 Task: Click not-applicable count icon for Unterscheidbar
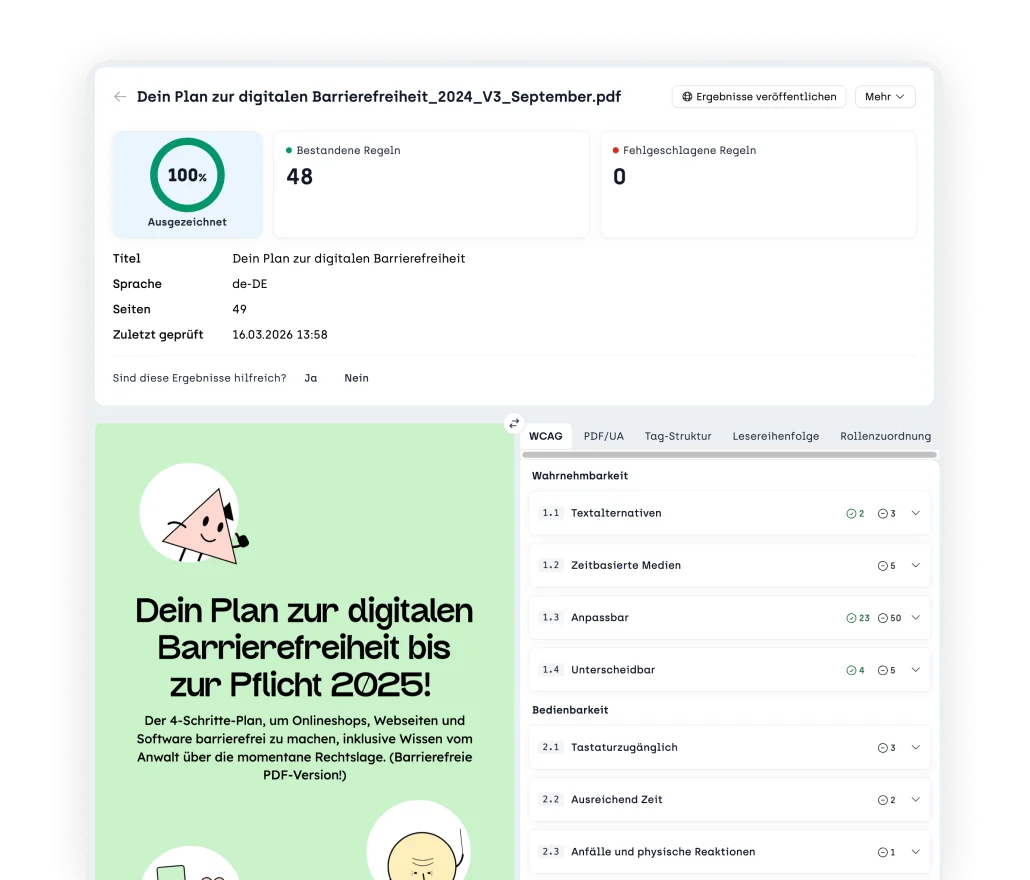click(883, 671)
